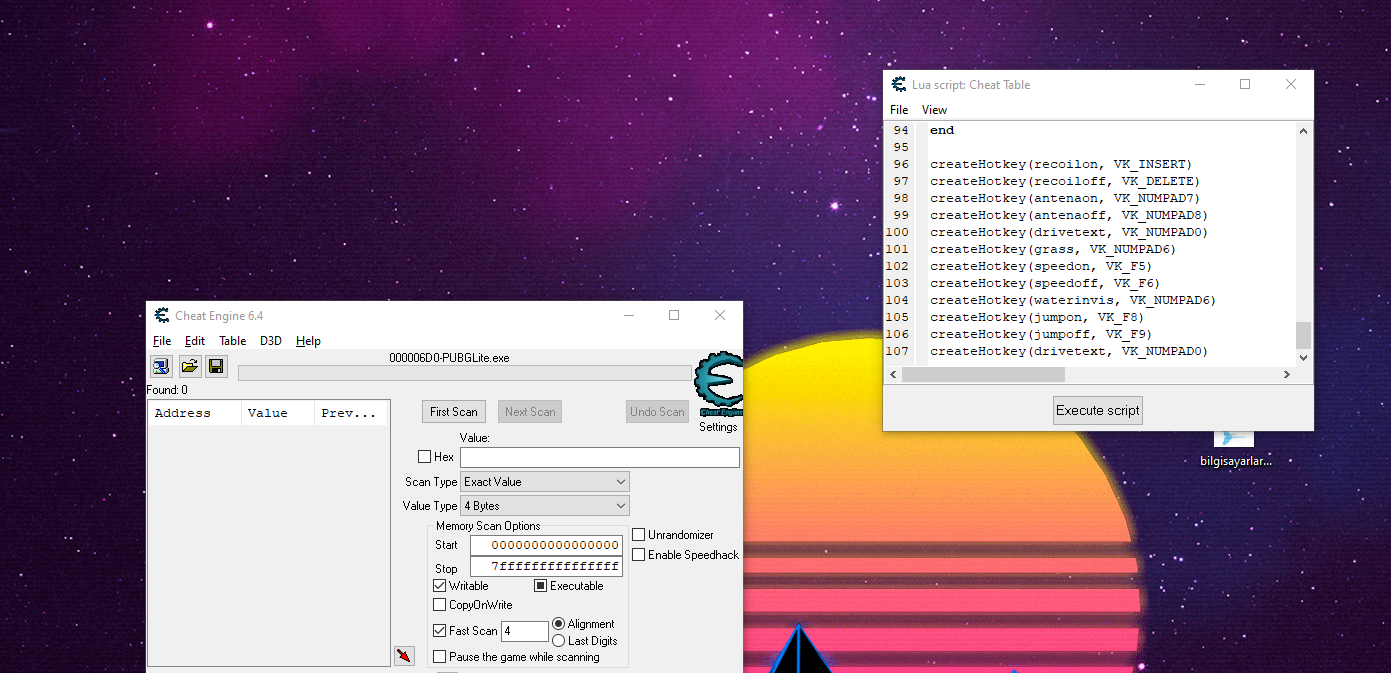This screenshot has height=673, width=1391.
Task: Enable the Unrandomizer checkbox
Action: click(x=638, y=535)
